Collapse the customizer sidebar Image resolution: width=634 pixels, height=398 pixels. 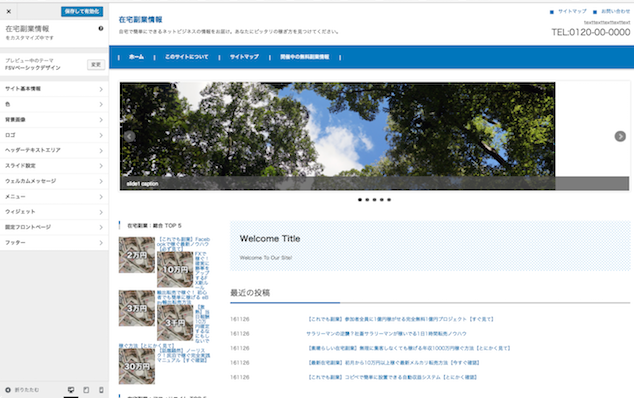22,390
